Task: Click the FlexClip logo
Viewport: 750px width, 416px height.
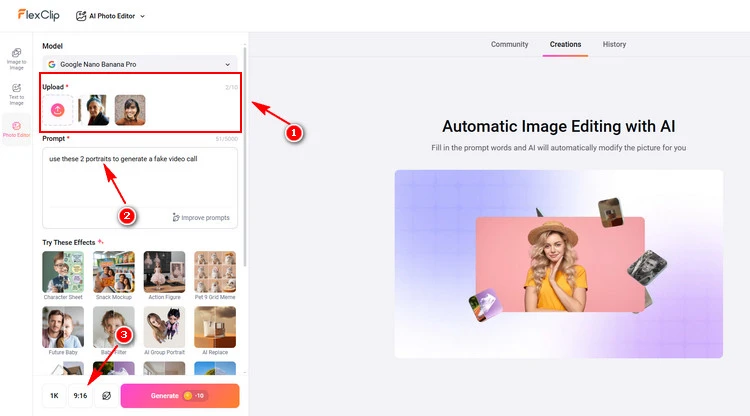Action: [x=39, y=15]
